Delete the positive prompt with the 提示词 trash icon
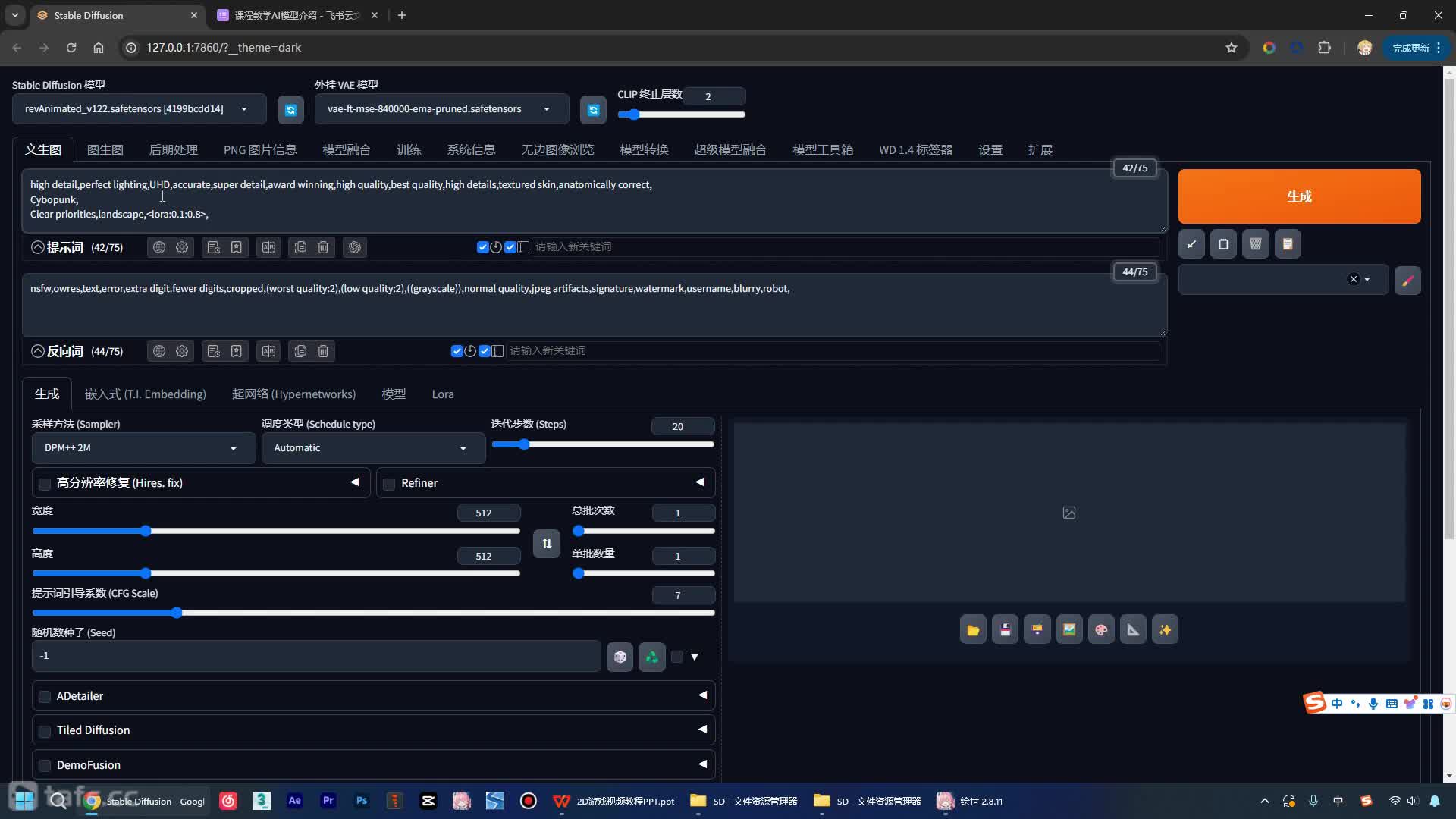 tap(323, 247)
